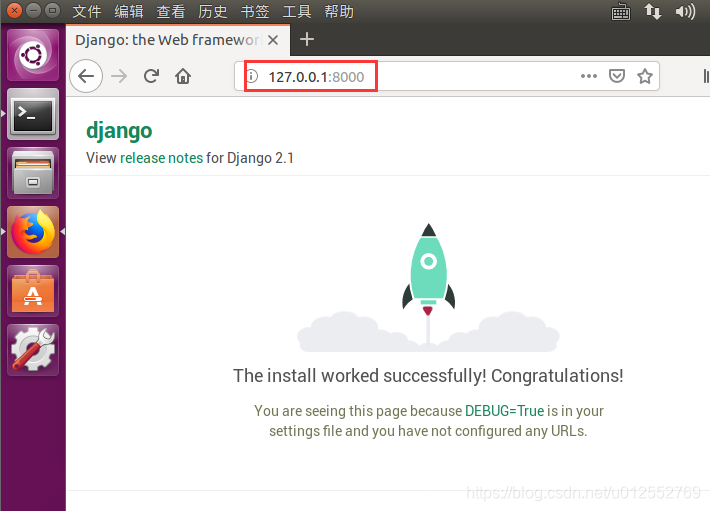This screenshot has height=511, width=710.
Task: Maximize the Firefox window
Action: click(53, 10)
